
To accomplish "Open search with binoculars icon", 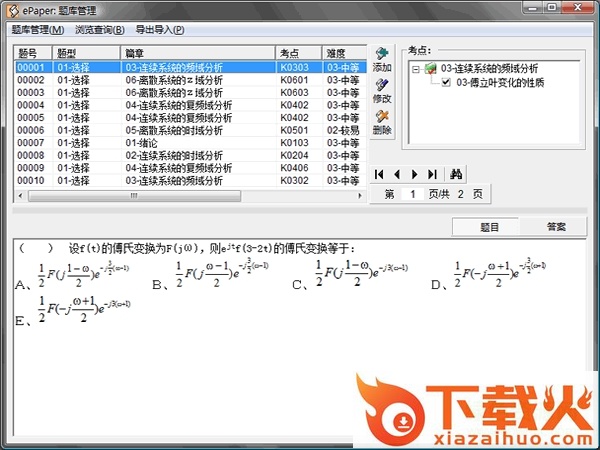I will point(456,174).
